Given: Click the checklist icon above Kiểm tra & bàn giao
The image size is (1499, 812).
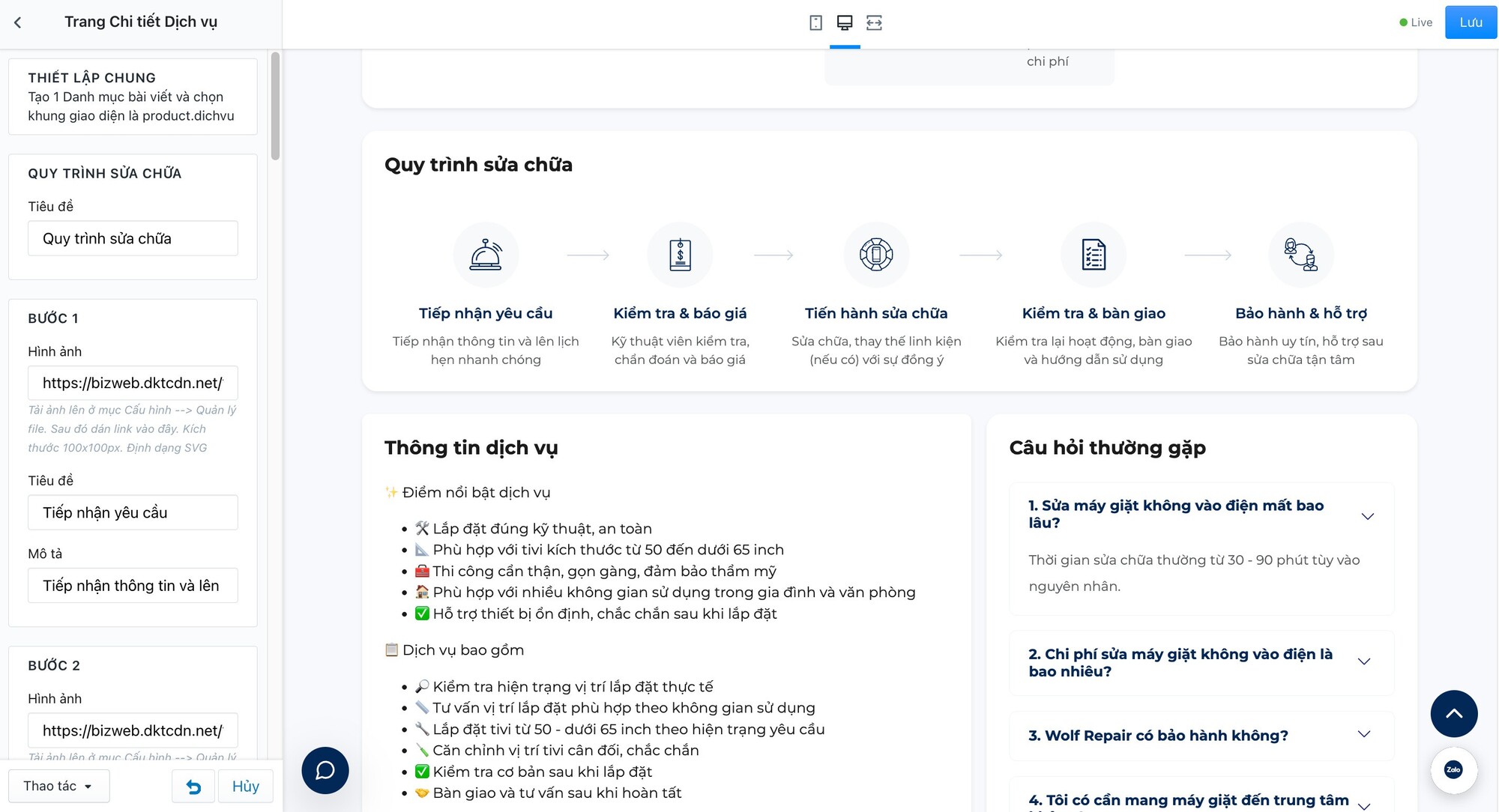Looking at the screenshot, I should click(x=1094, y=255).
